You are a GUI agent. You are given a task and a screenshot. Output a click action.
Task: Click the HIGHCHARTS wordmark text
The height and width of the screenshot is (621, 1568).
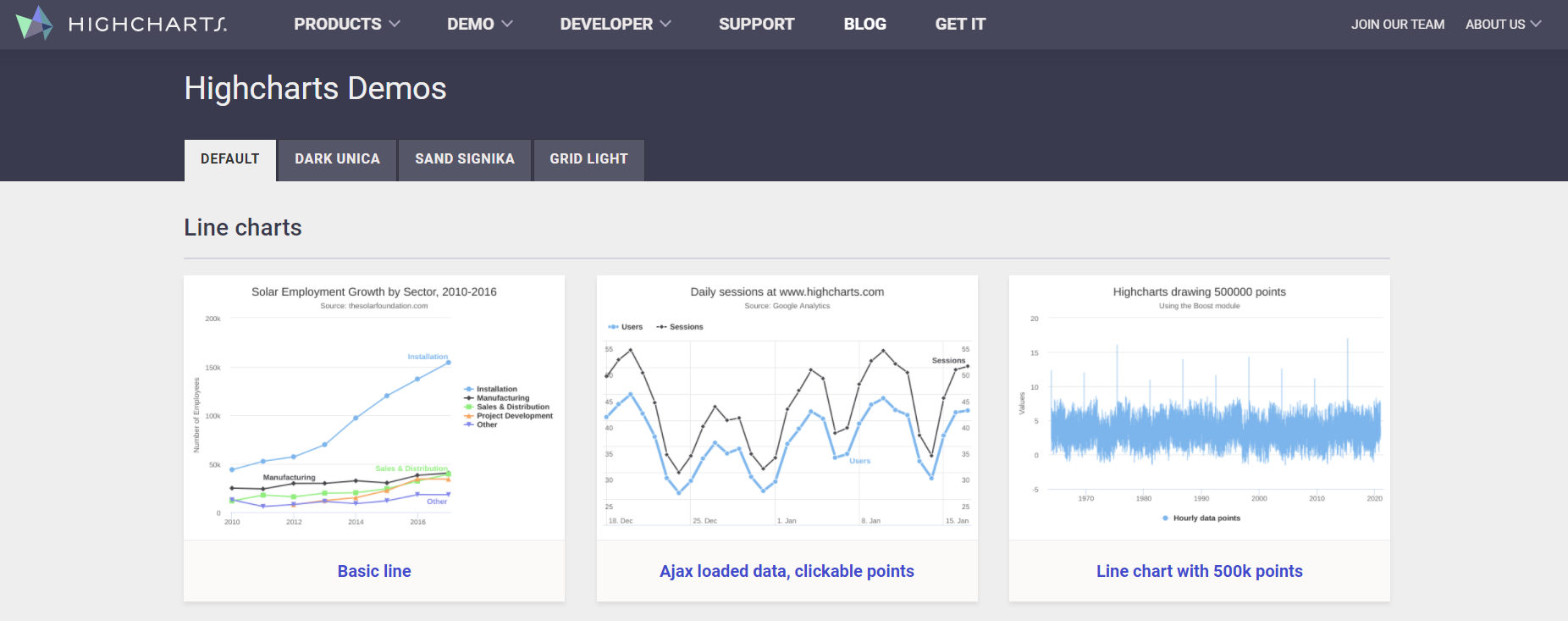(147, 25)
